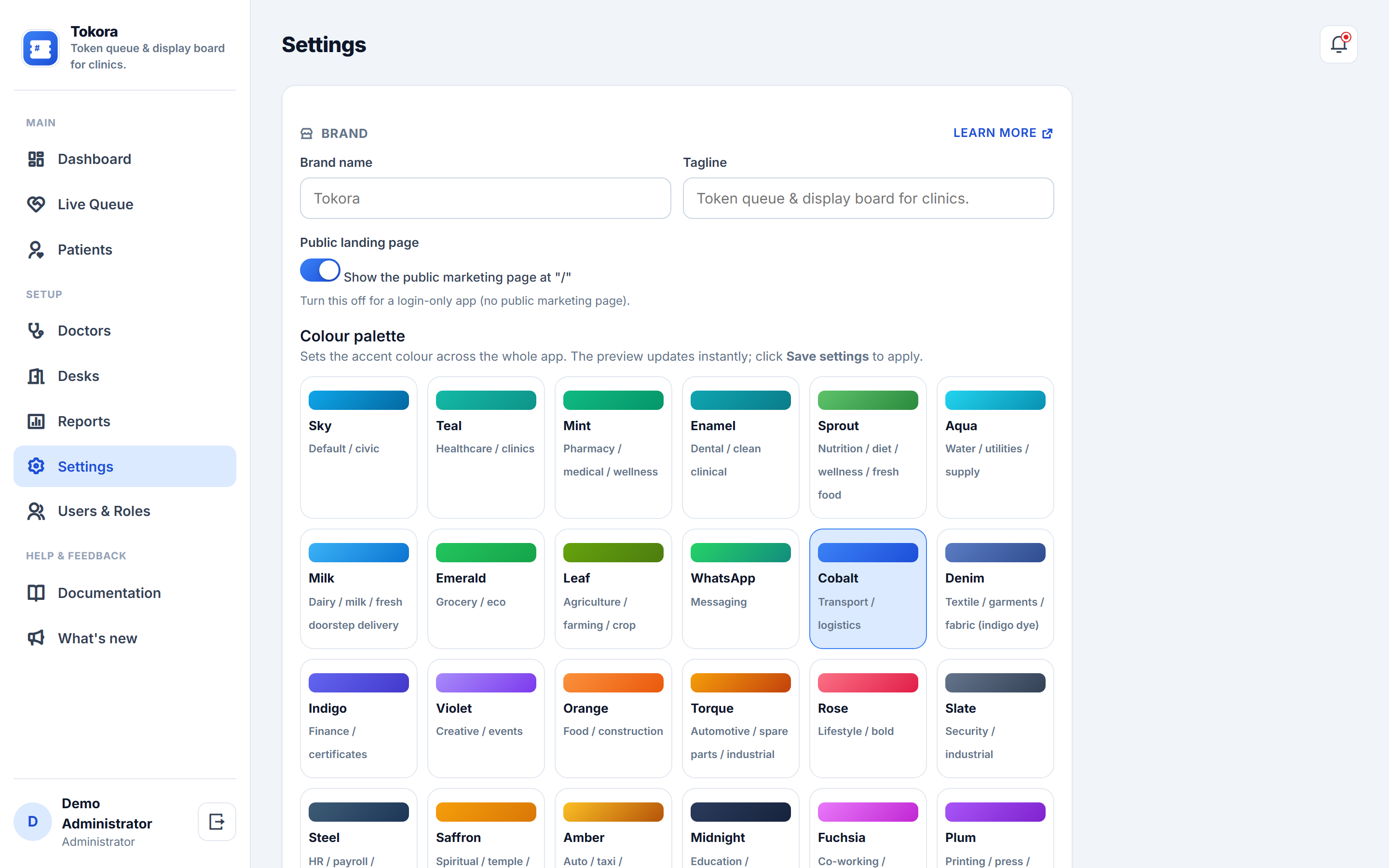Choose the Sprout colour palette
Viewport: 1389px width, 868px height.
click(869, 448)
